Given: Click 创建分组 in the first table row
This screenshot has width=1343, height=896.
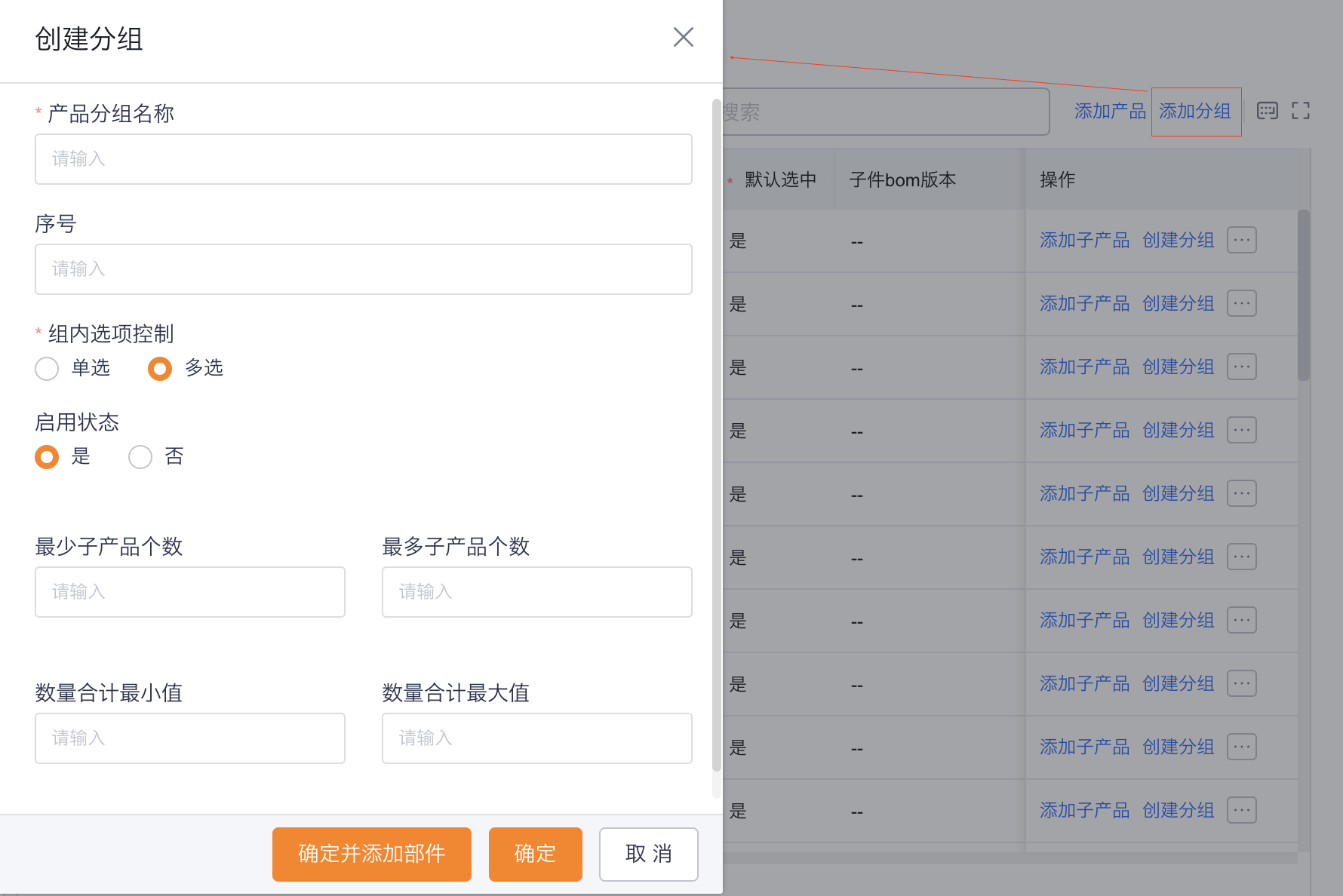Looking at the screenshot, I should pos(1179,241).
